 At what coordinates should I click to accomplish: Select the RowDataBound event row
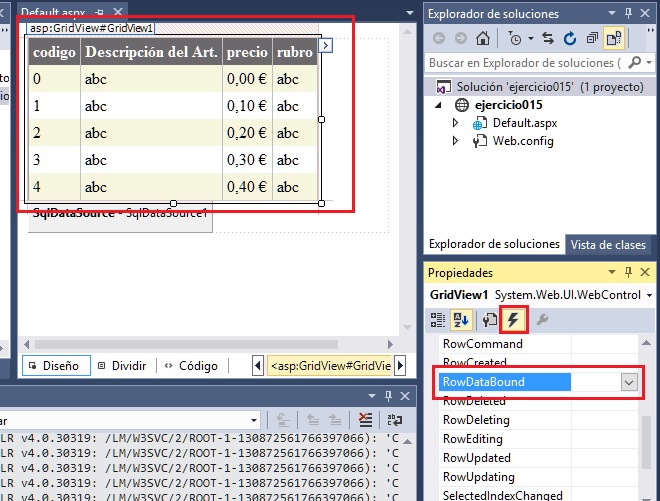tap(505, 382)
